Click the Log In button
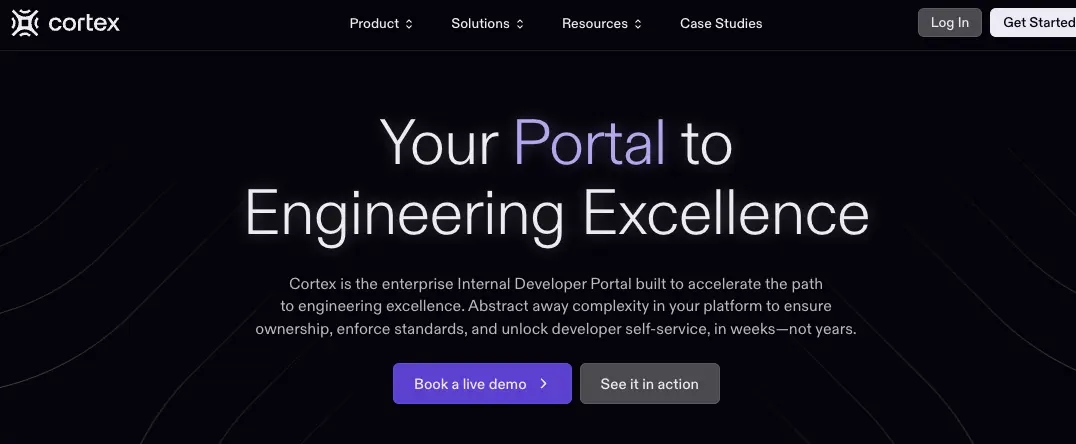Viewport: 1076px width, 444px height. point(950,23)
